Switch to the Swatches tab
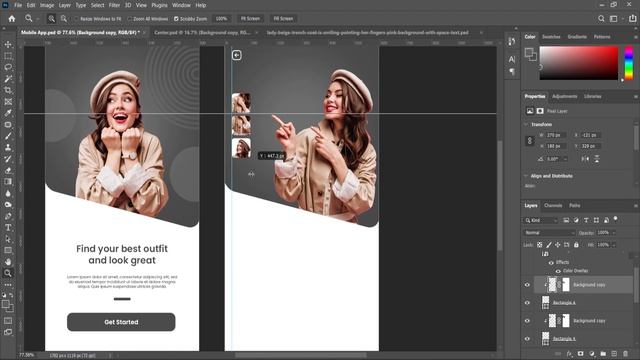Viewport: 640px width, 360px height. coord(551,37)
